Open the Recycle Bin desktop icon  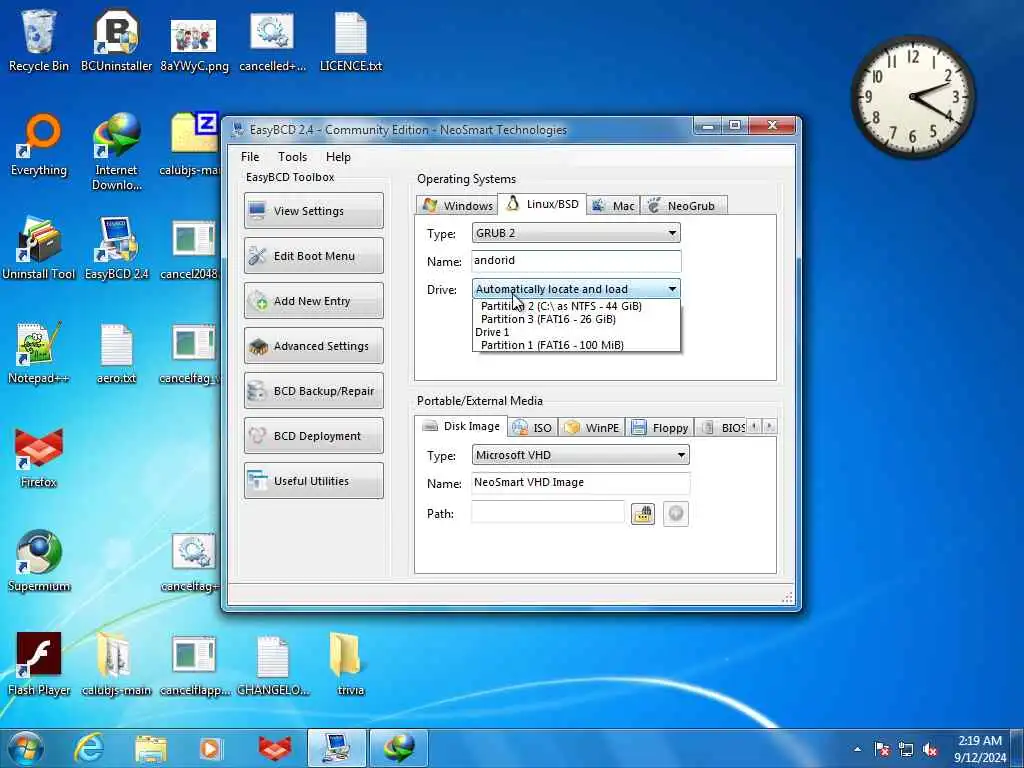coord(39,42)
